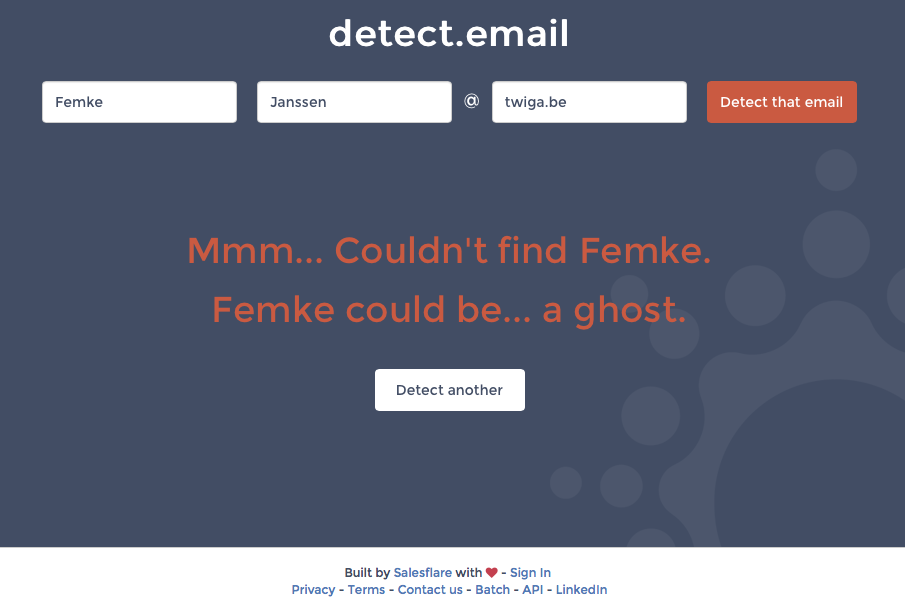Screen dimensions: 905x603
Task: Open the Batch link in footer
Action: click(x=492, y=590)
